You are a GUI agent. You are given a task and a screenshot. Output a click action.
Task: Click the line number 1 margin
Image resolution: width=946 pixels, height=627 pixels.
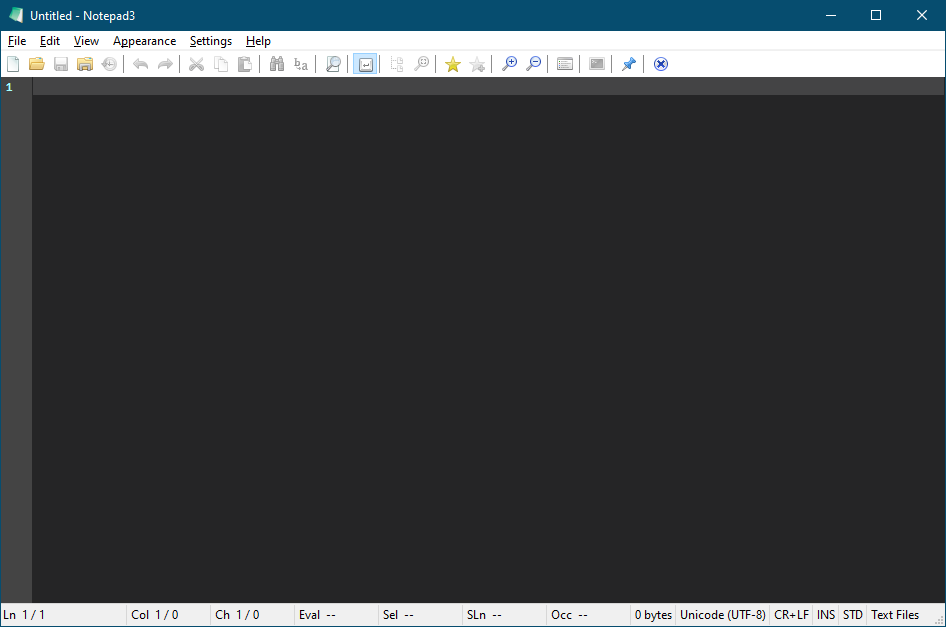pos(9,87)
